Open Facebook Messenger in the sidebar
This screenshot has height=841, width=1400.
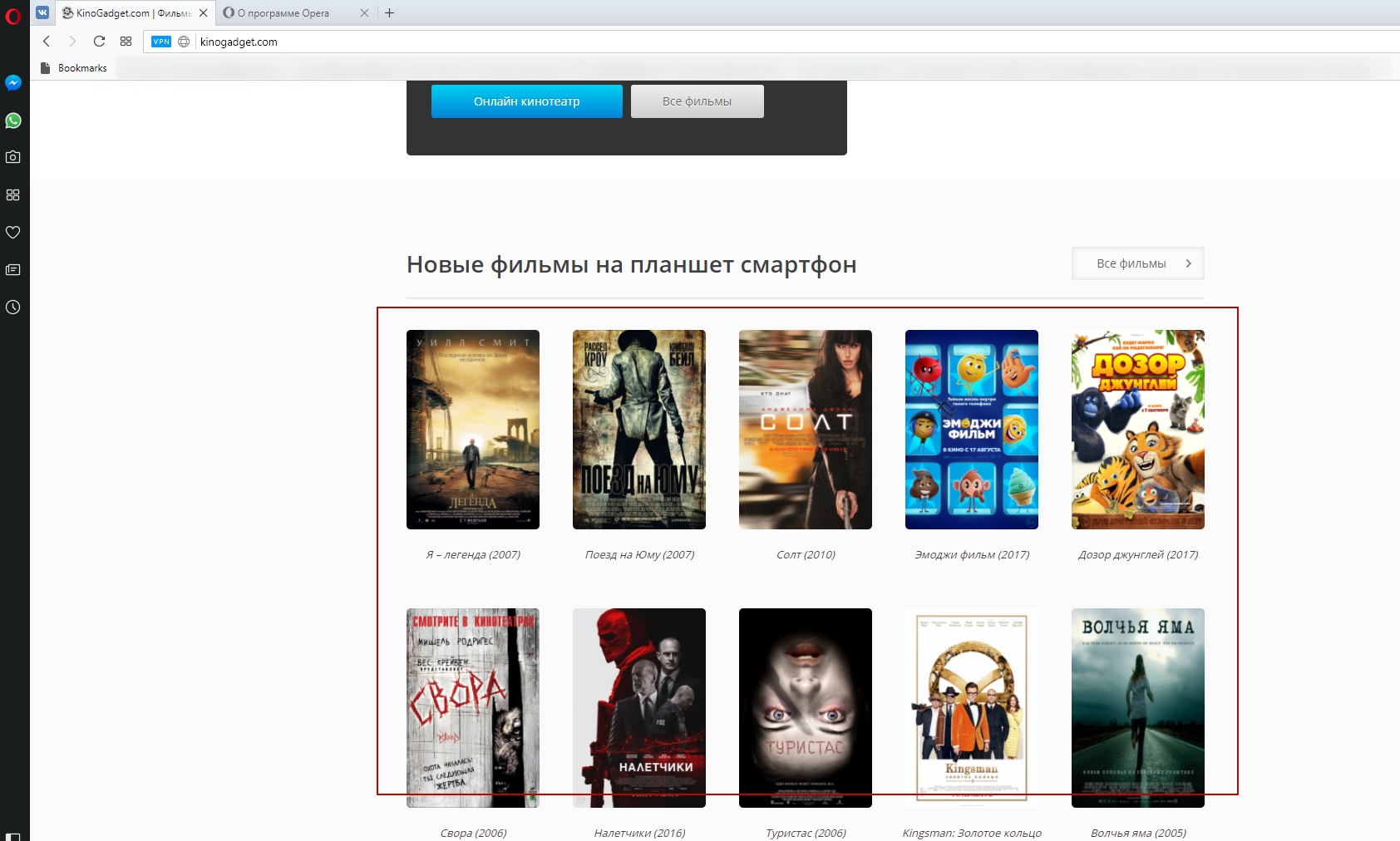(x=13, y=83)
